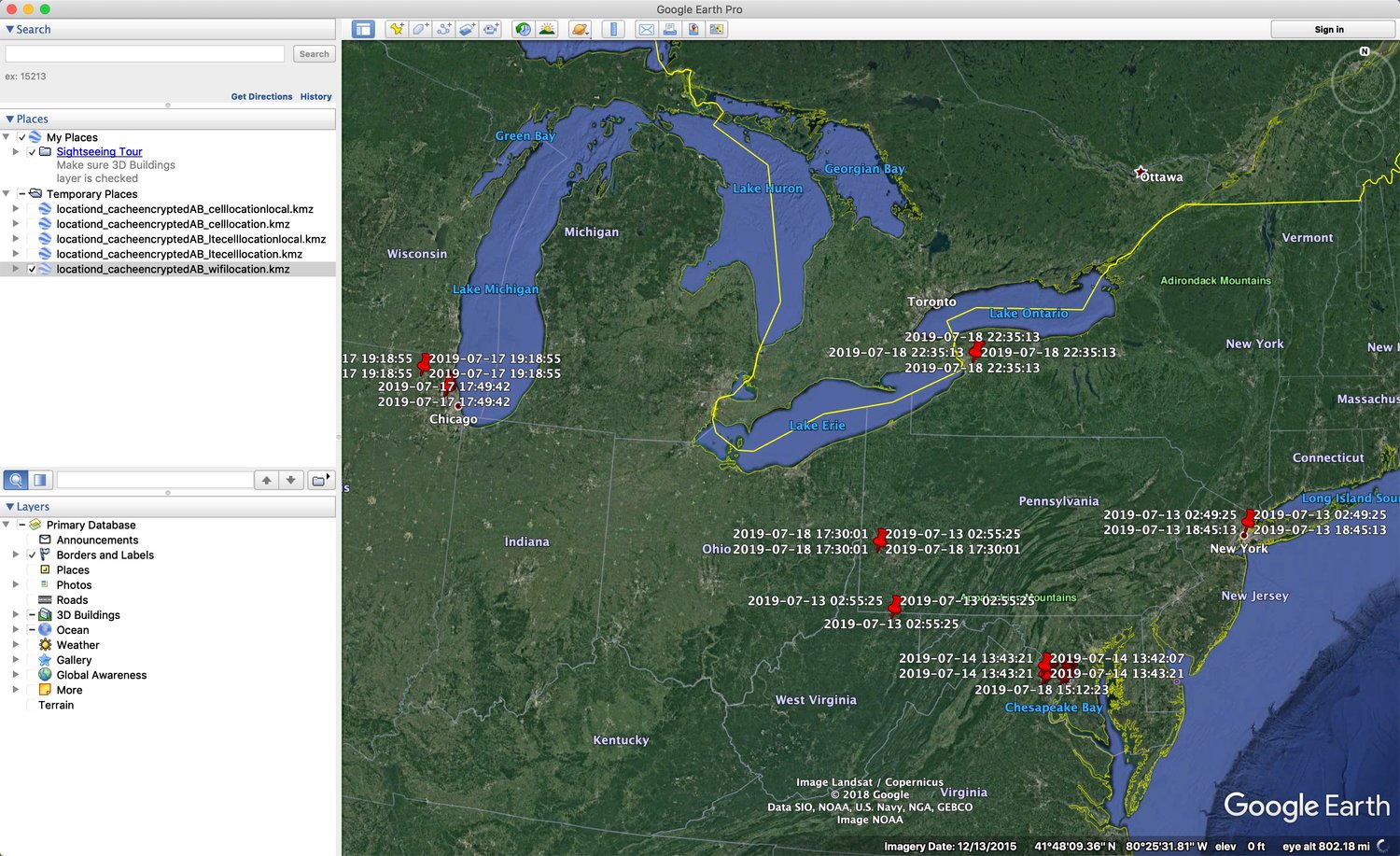
Task: Add a polygon from the toolbar
Action: pyautogui.click(x=420, y=29)
